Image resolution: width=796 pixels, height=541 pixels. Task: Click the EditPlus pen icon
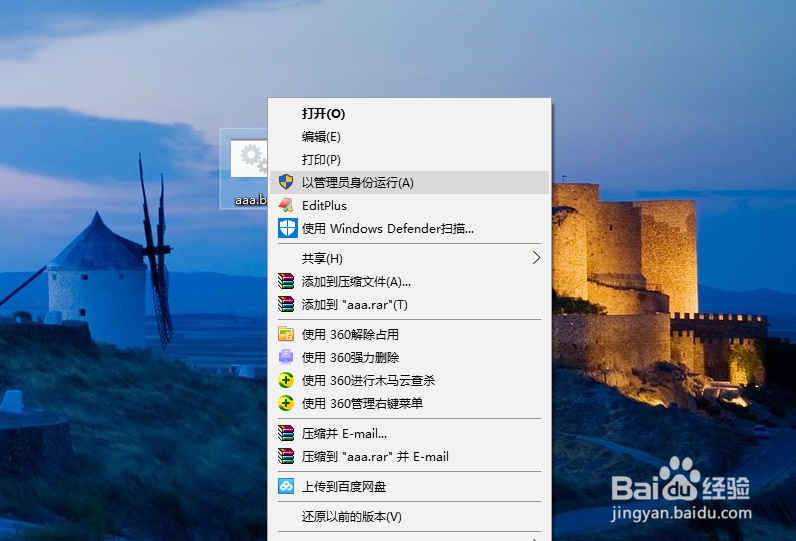(x=286, y=205)
